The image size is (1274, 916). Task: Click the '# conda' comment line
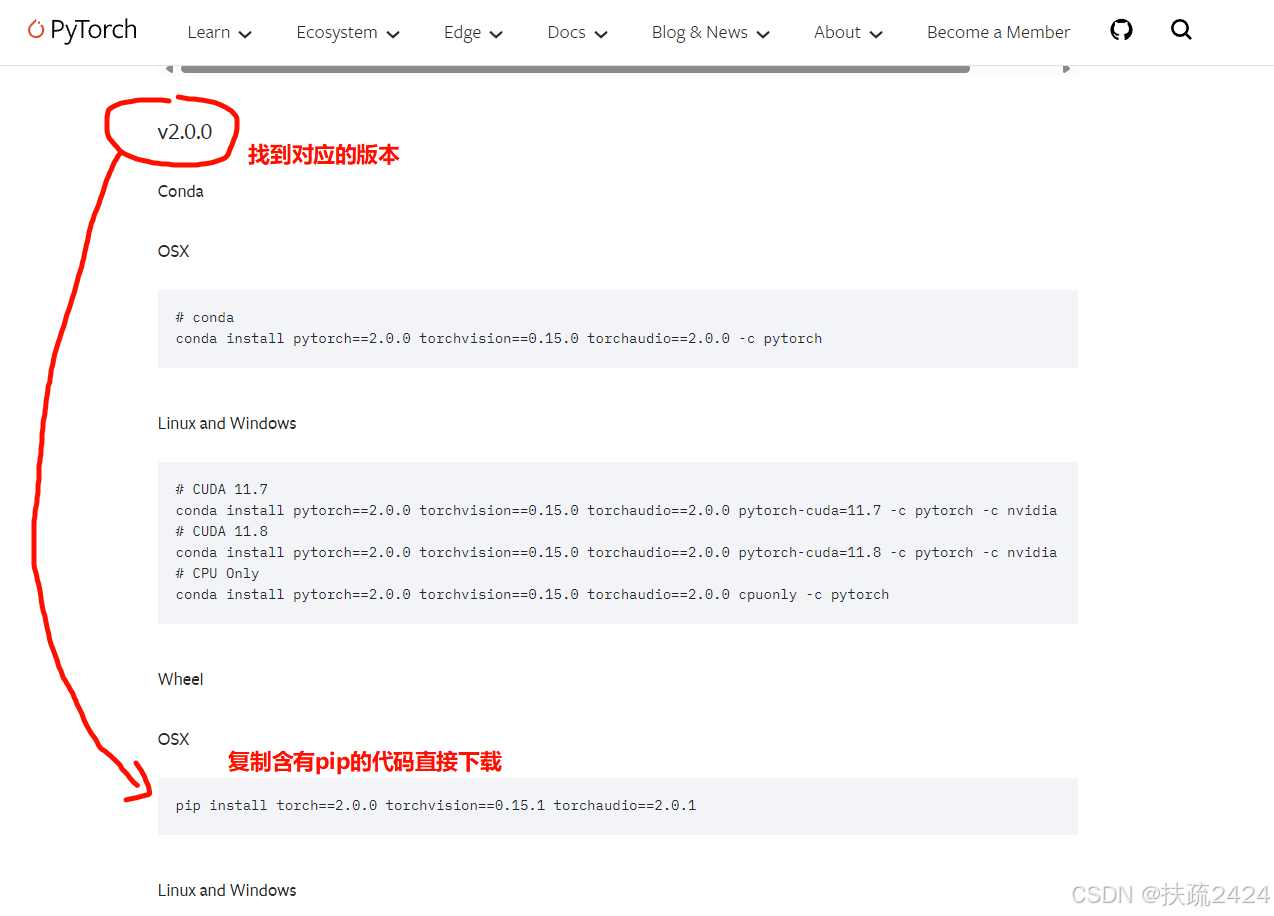tap(205, 317)
